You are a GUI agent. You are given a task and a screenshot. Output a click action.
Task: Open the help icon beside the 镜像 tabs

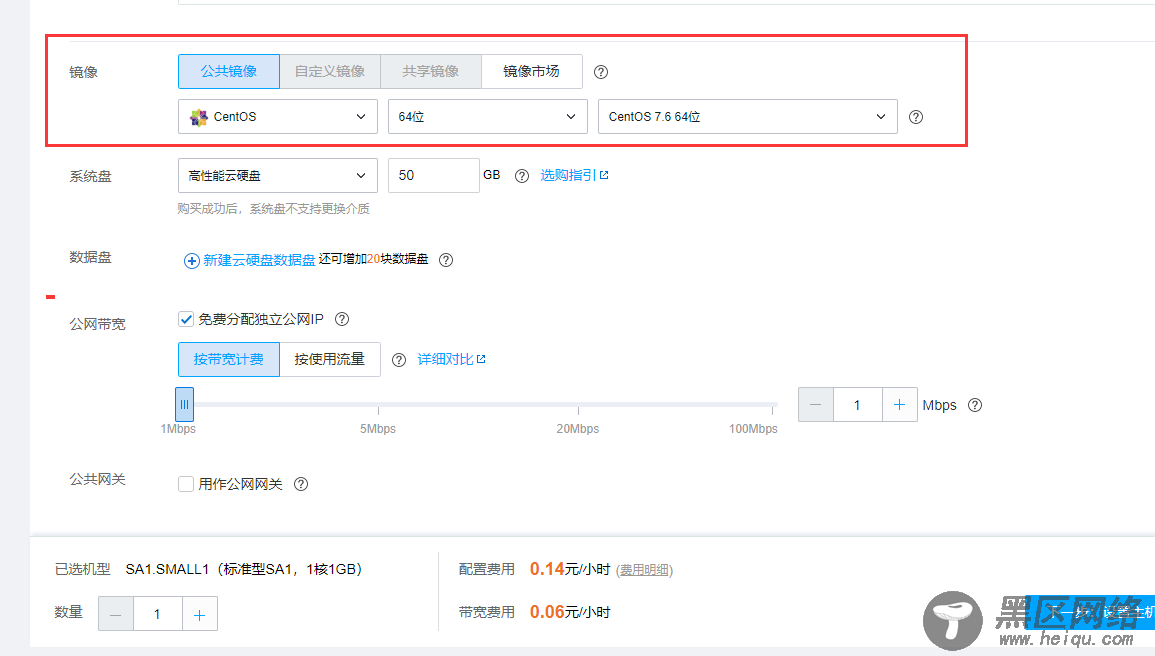point(601,72)
